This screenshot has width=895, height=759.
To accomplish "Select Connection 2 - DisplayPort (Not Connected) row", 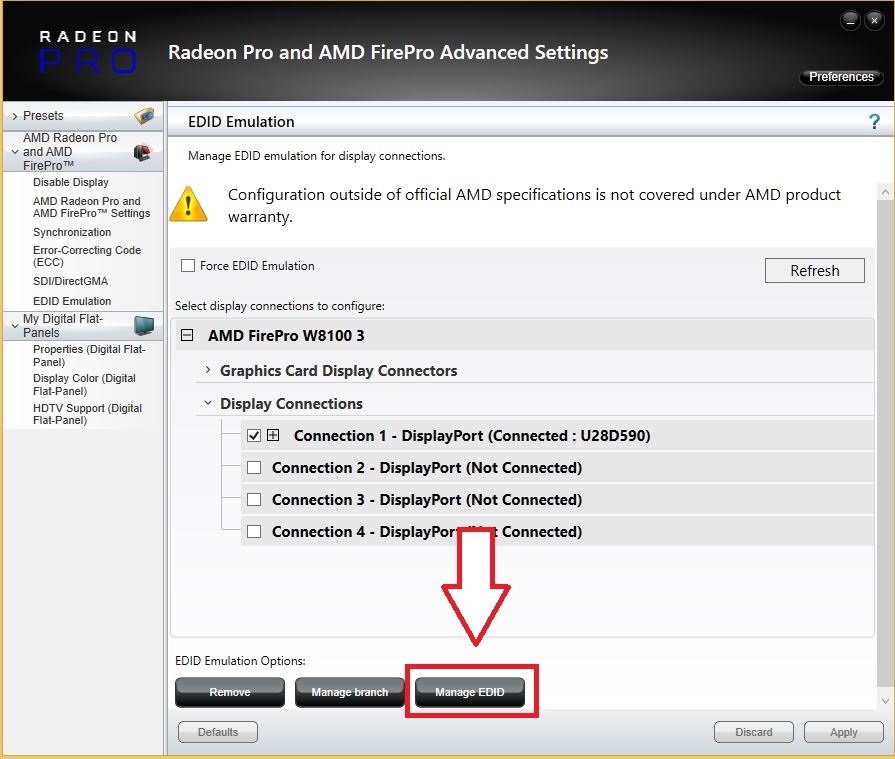I will 557,467.
